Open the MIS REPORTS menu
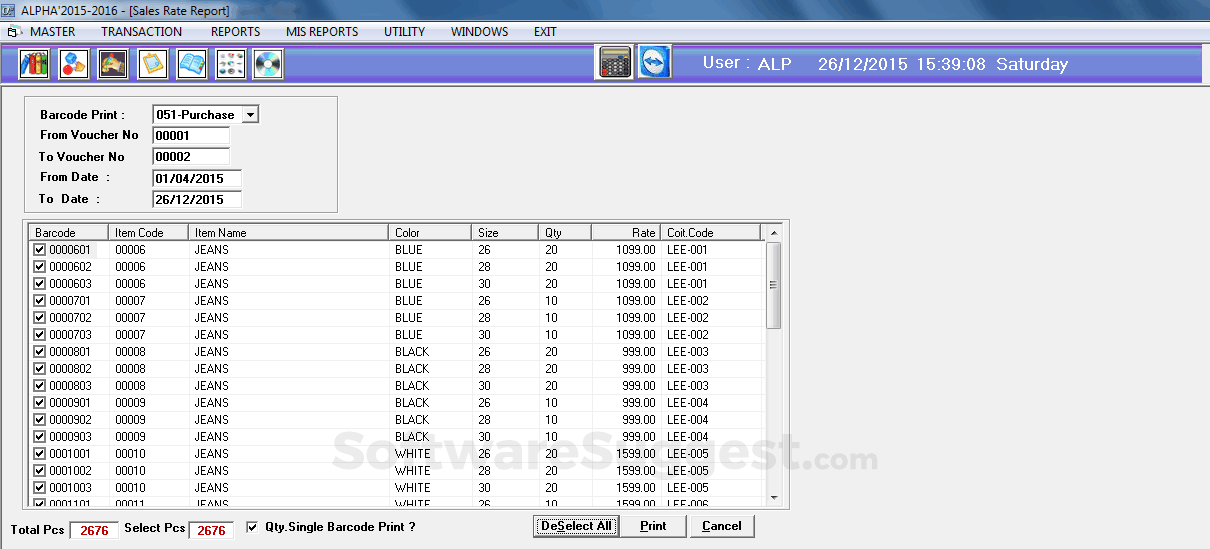 [x=322, y=32]
